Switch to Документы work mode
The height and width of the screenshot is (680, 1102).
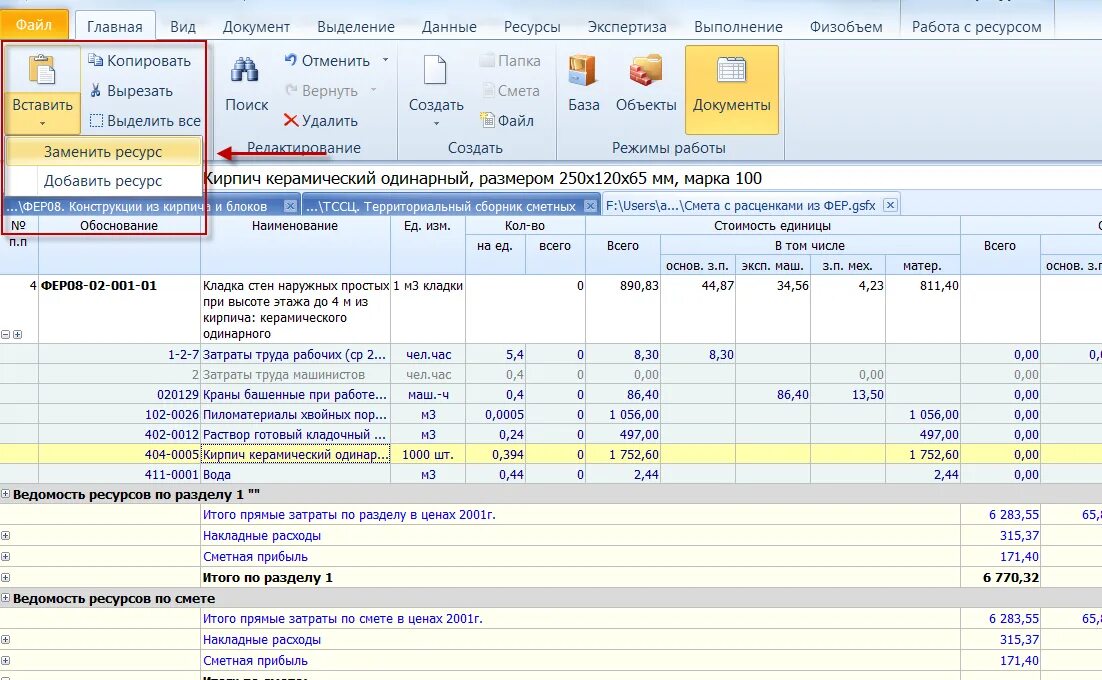(732, 89)
